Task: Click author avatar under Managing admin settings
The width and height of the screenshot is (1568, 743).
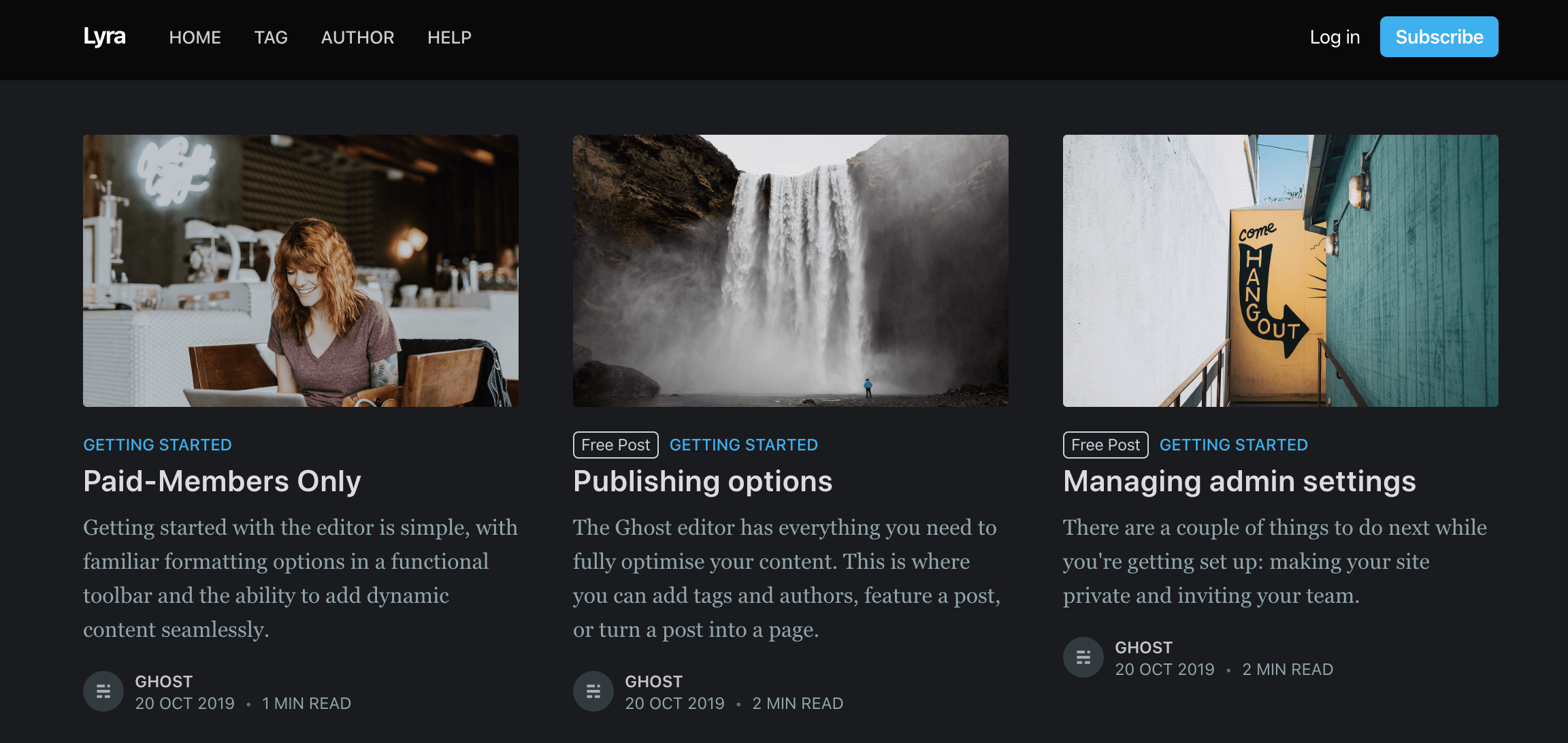Action: click(1083, 657)
